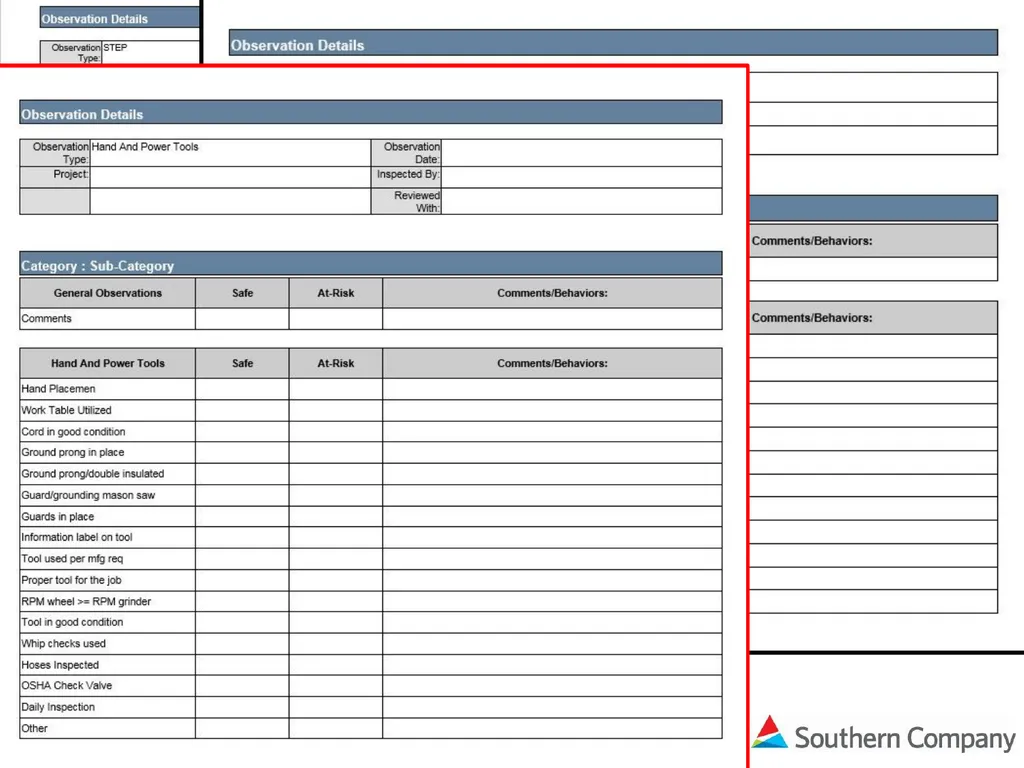1024x768 pixels.
Task: Mark Safe cell for Comments row
Action: 242,319
